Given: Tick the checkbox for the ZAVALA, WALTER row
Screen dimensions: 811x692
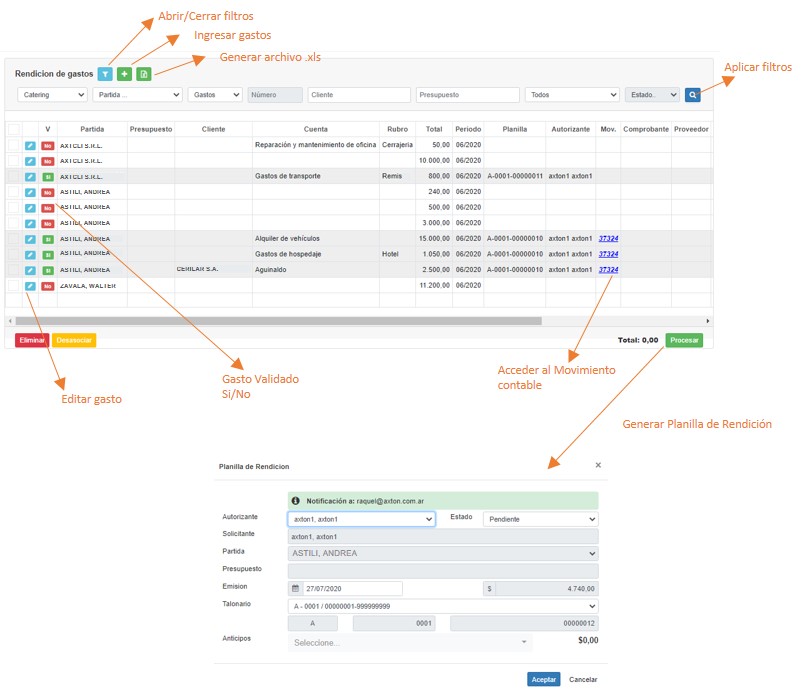Looking at the screenshot, I should click(13, 286).
